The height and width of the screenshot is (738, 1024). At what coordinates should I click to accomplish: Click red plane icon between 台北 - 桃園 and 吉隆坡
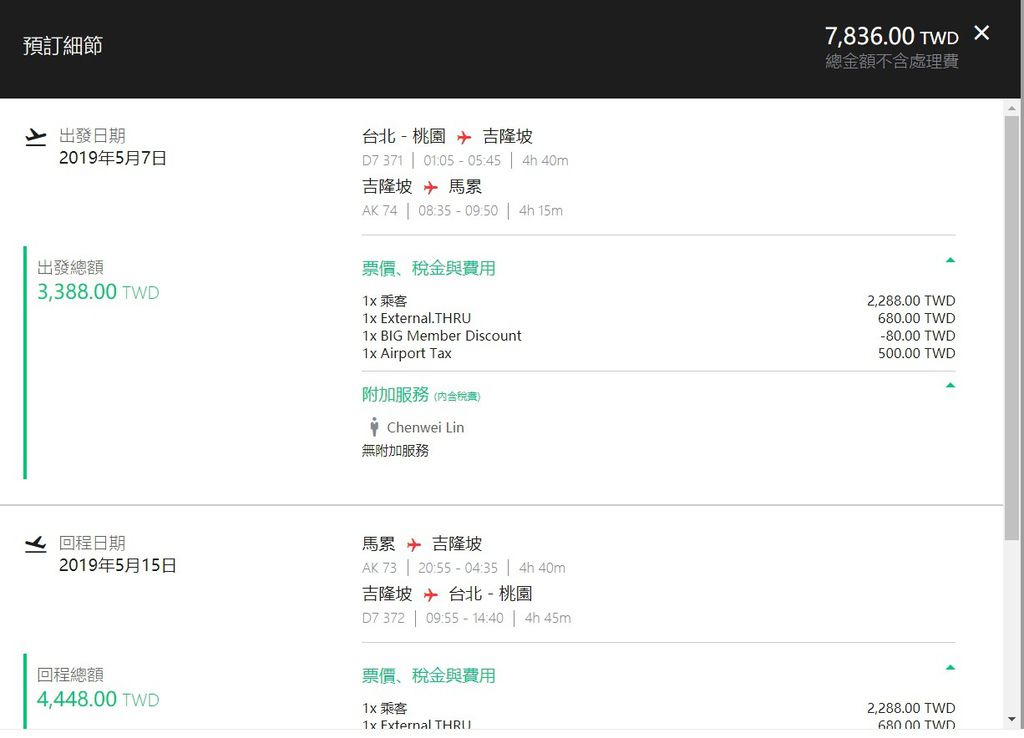click(464, 137)
